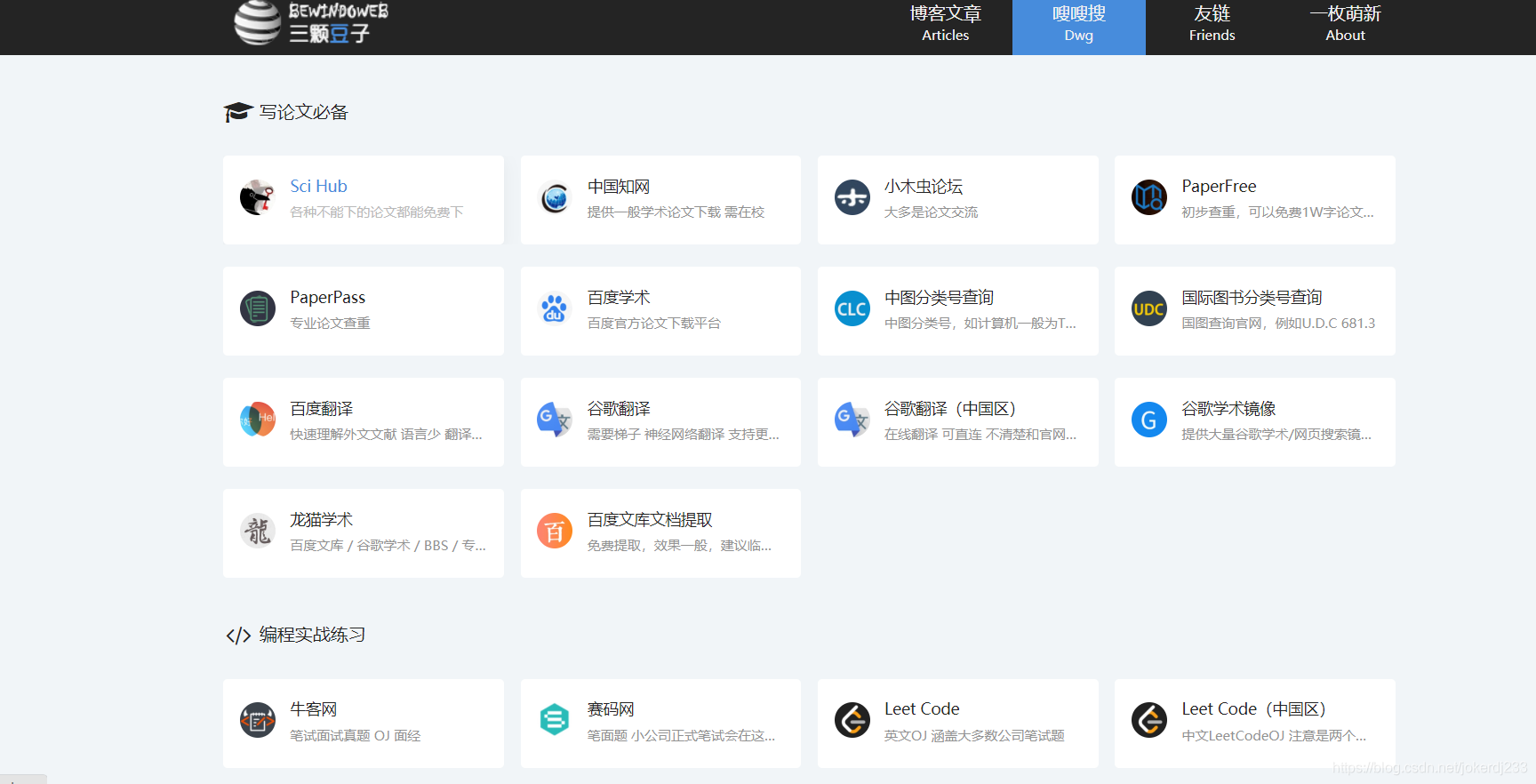Click the UDC dark circle icon
1536x784 pixels.
pyautogui.click(x=1149, y=308)
